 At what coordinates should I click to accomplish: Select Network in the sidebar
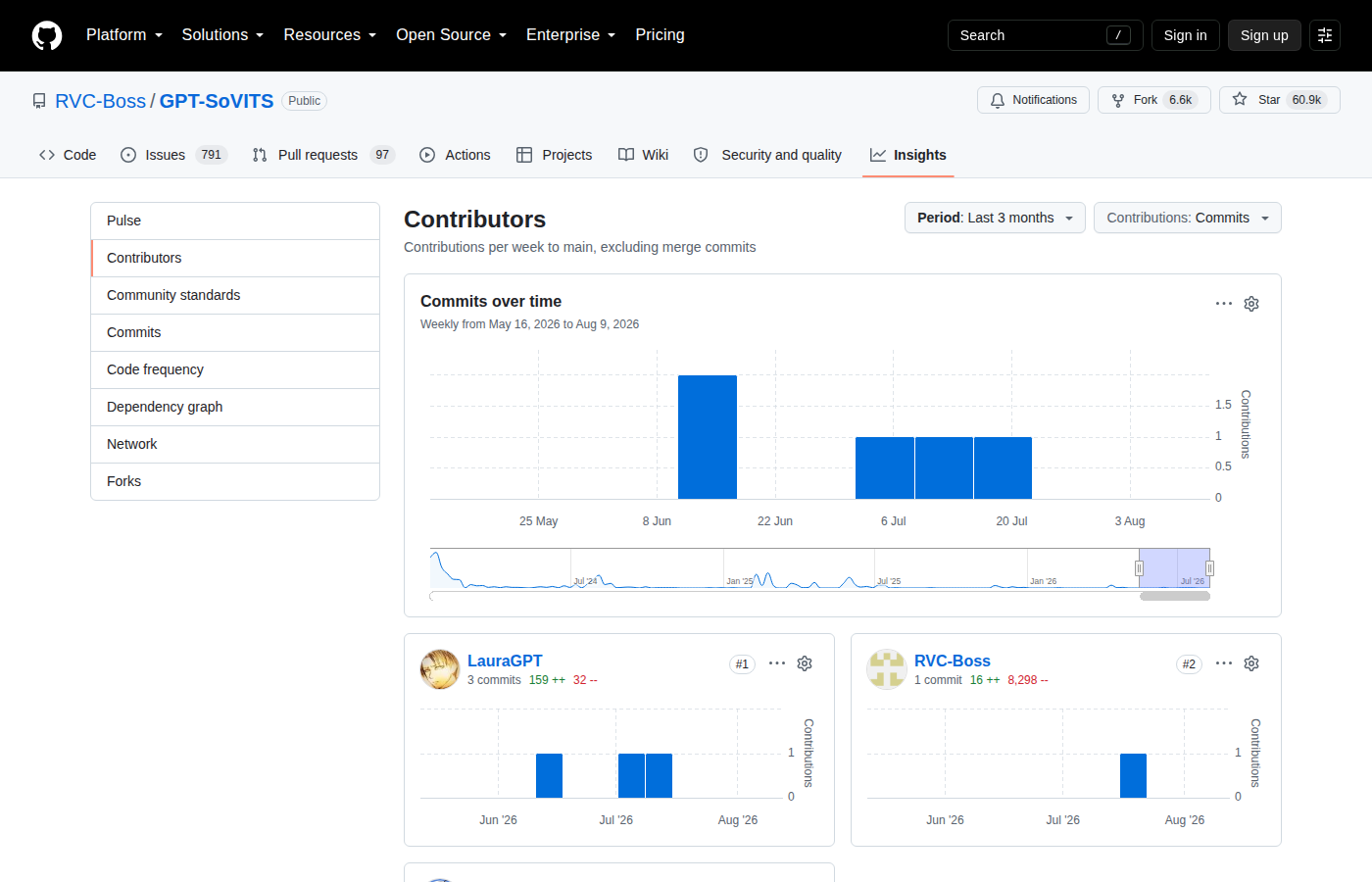(x=235, y=444)
